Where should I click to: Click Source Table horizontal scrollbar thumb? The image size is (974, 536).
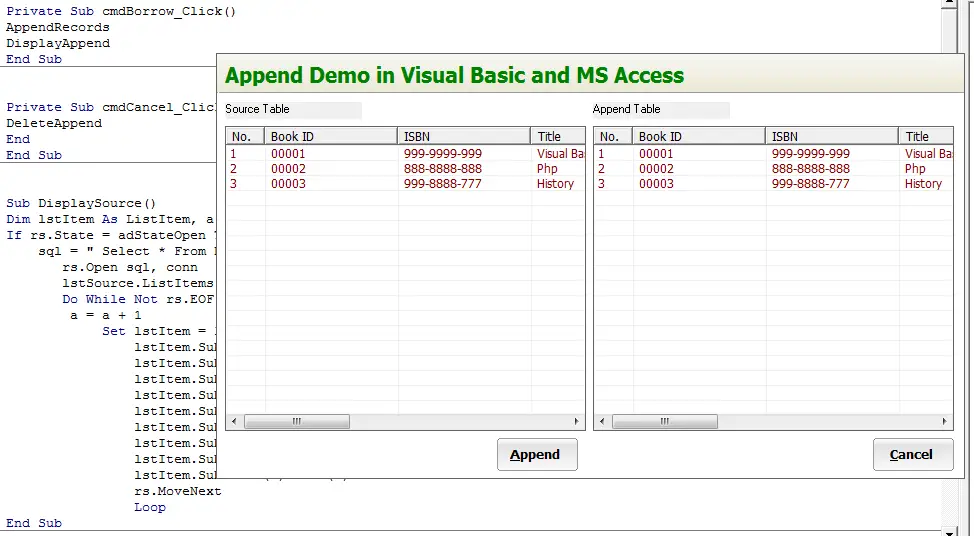coord(297,422)
